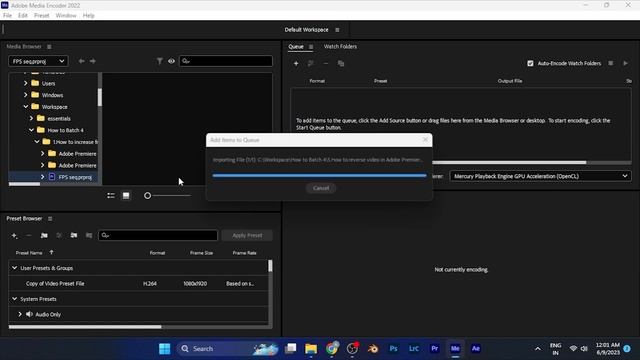Select the Queue tab

(x=296, y=47)
